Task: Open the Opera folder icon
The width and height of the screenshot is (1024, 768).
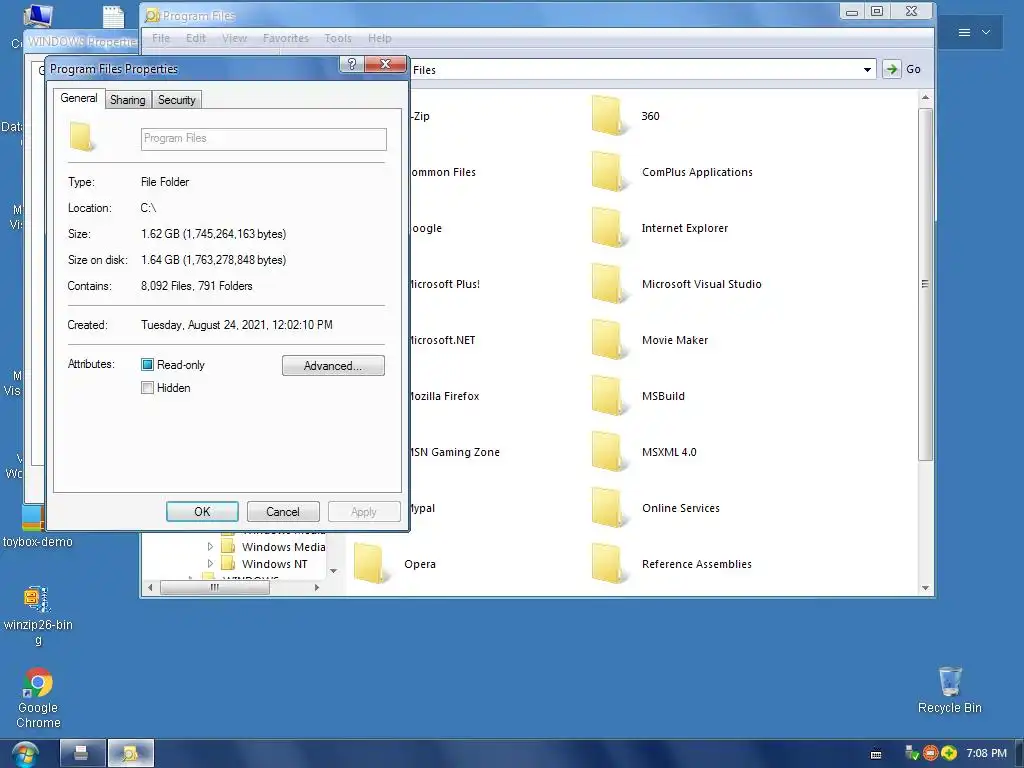Action: tap(371, 564)
